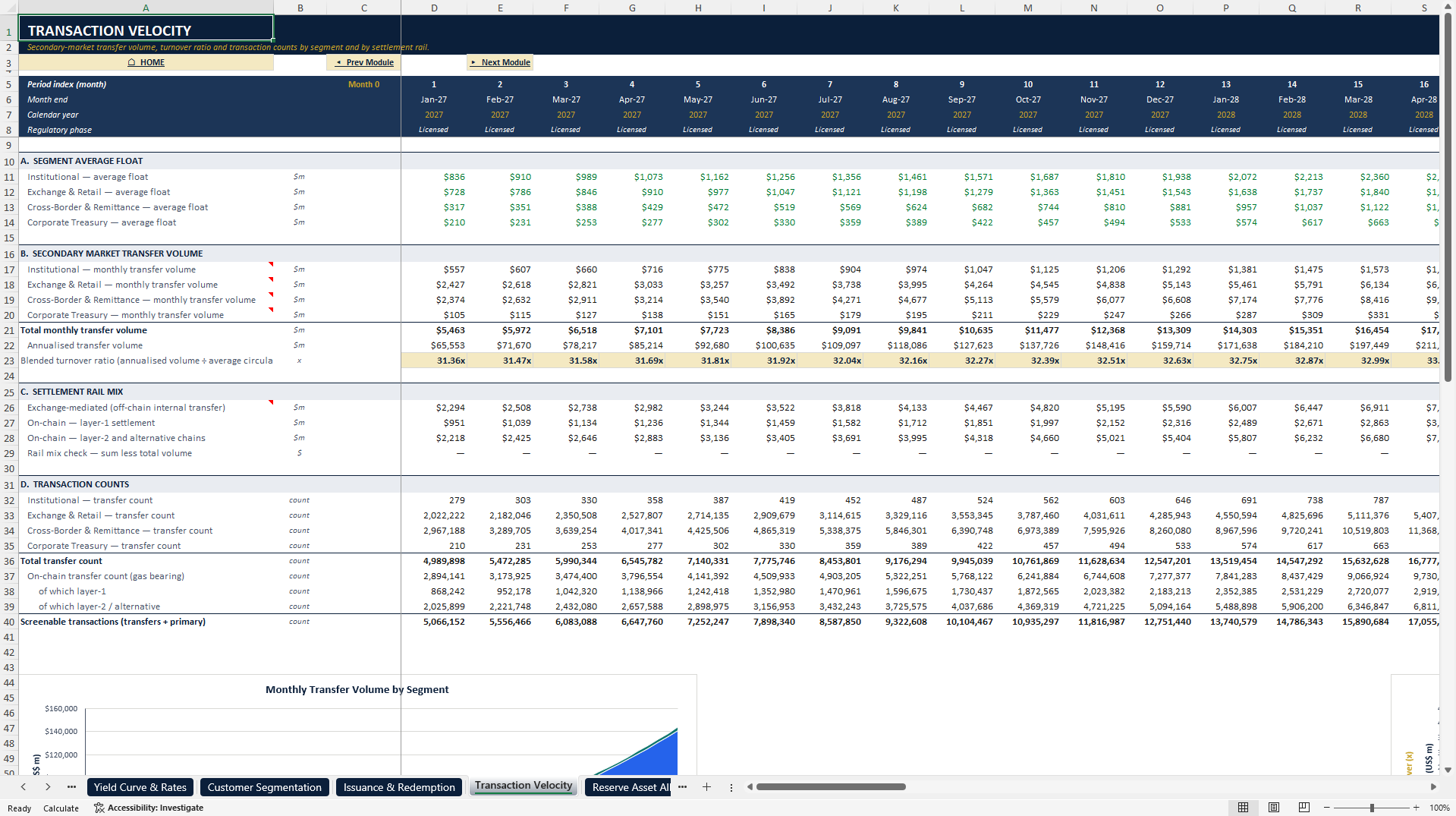
Task: Select Transaction Velocity sheet tab
Action: click(x=524, y=786)
